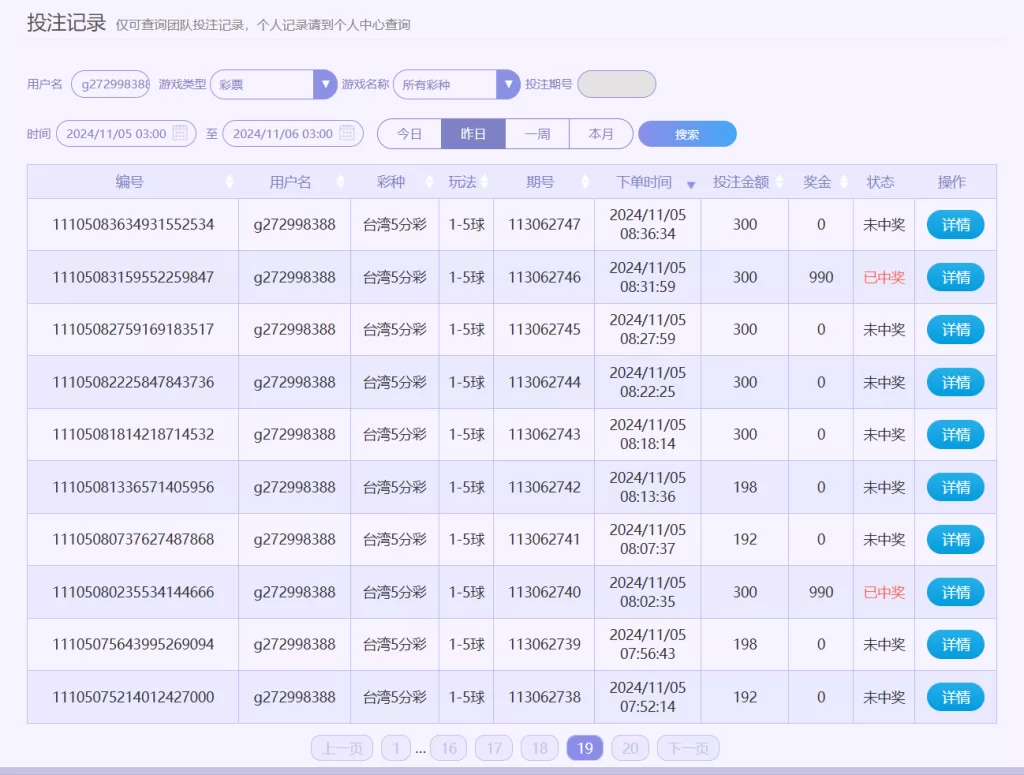Viewport: 1024px width, 775px height.
Task: Click bet amount 198 for period 113062742
Action: pyautogui.click(x=745, y=487)
